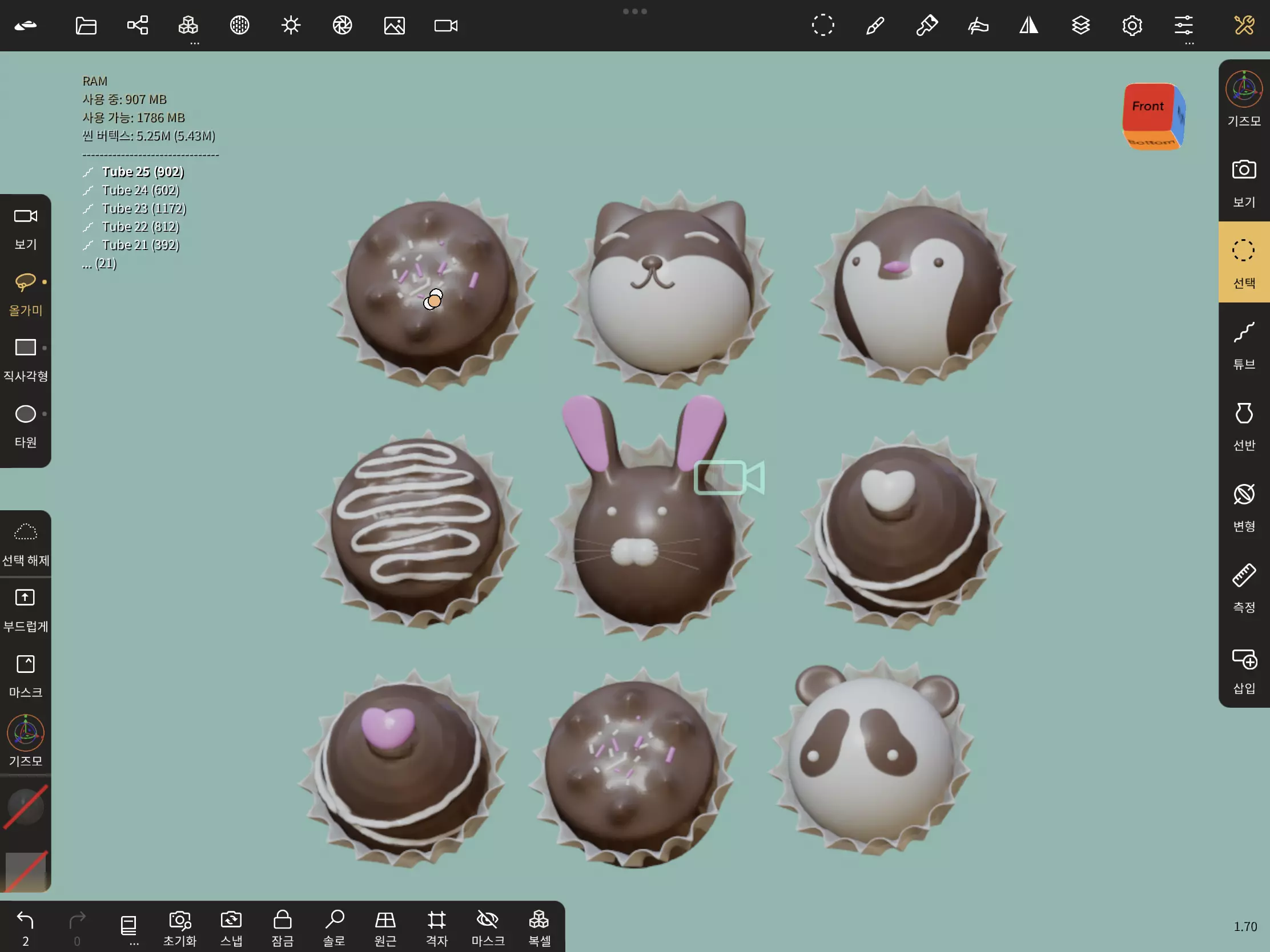Select the 선반 lathe tool
The height and width of the screenshot is (952, 1270).
tap(1244, 426)
